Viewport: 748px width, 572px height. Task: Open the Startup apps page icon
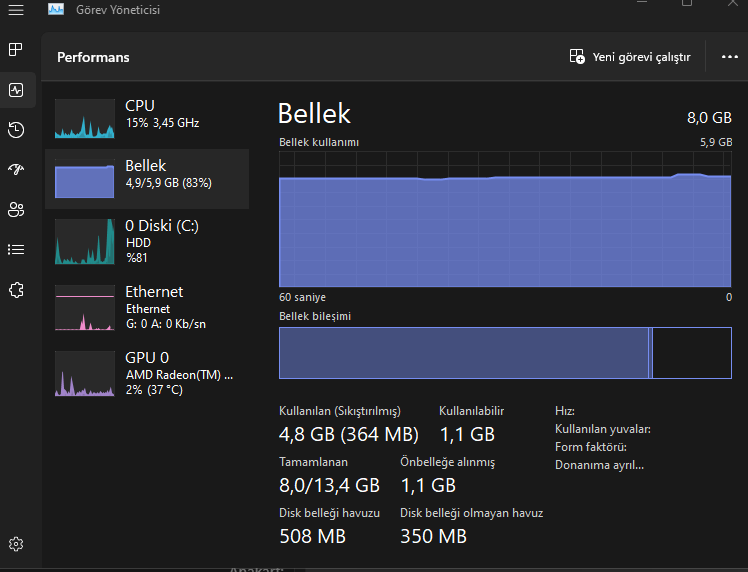(x=16, y=169)
